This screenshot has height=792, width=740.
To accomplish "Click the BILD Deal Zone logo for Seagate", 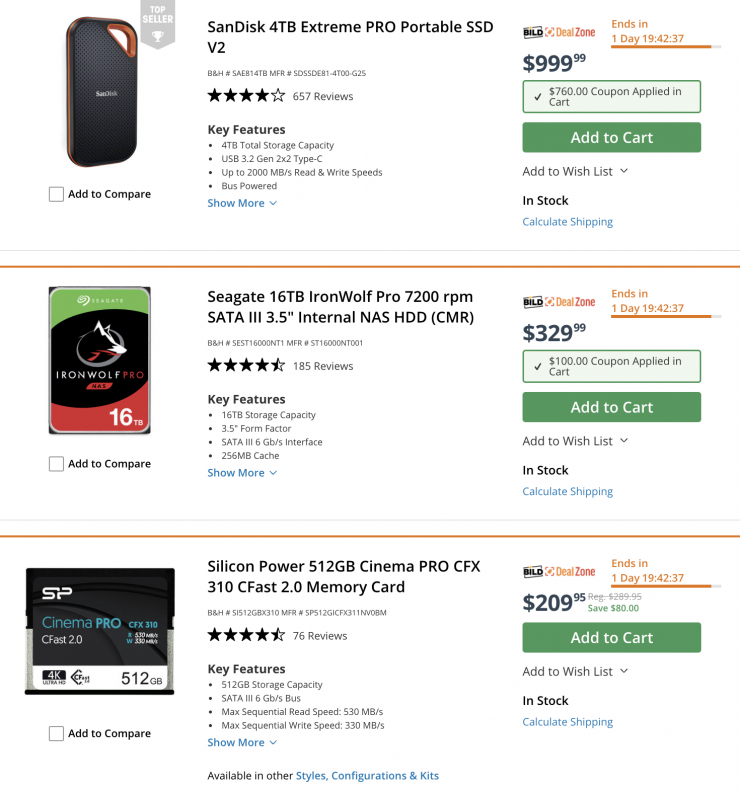I will [x=559, y=301].
